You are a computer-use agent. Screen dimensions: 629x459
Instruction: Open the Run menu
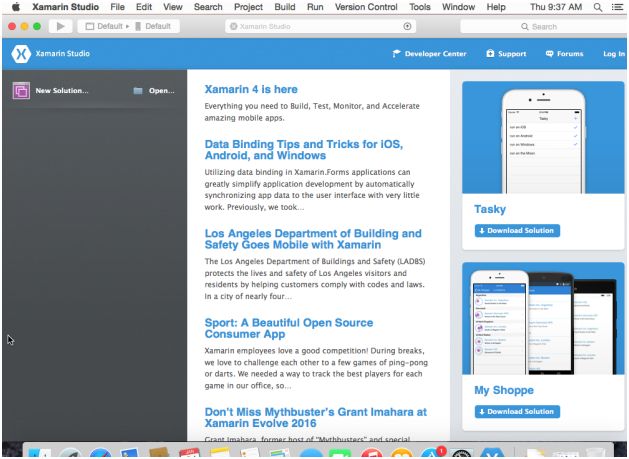click(x=315, y=7)
